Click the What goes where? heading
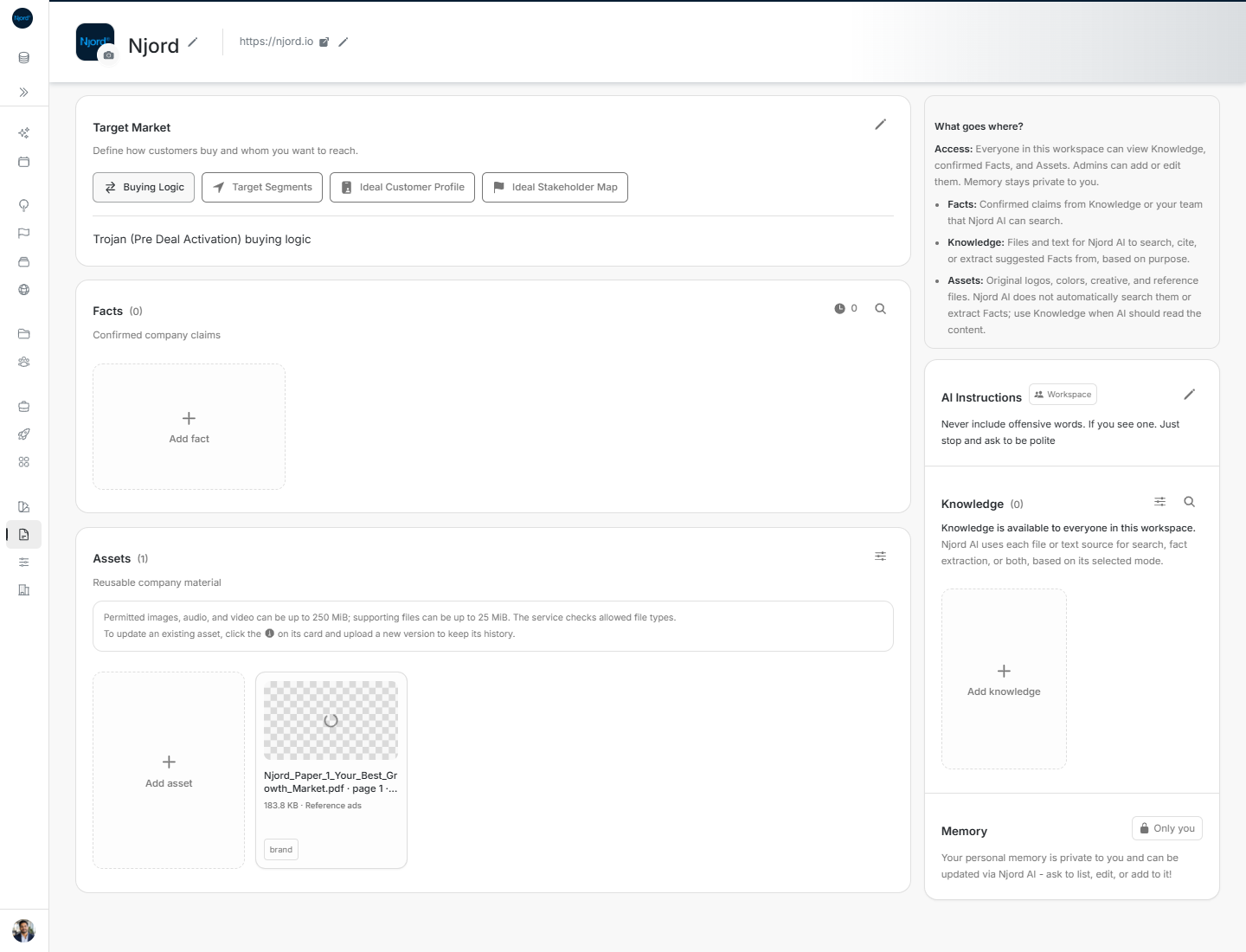The width and height of the screenshot is (1246, 952). [x=979, y=126]
